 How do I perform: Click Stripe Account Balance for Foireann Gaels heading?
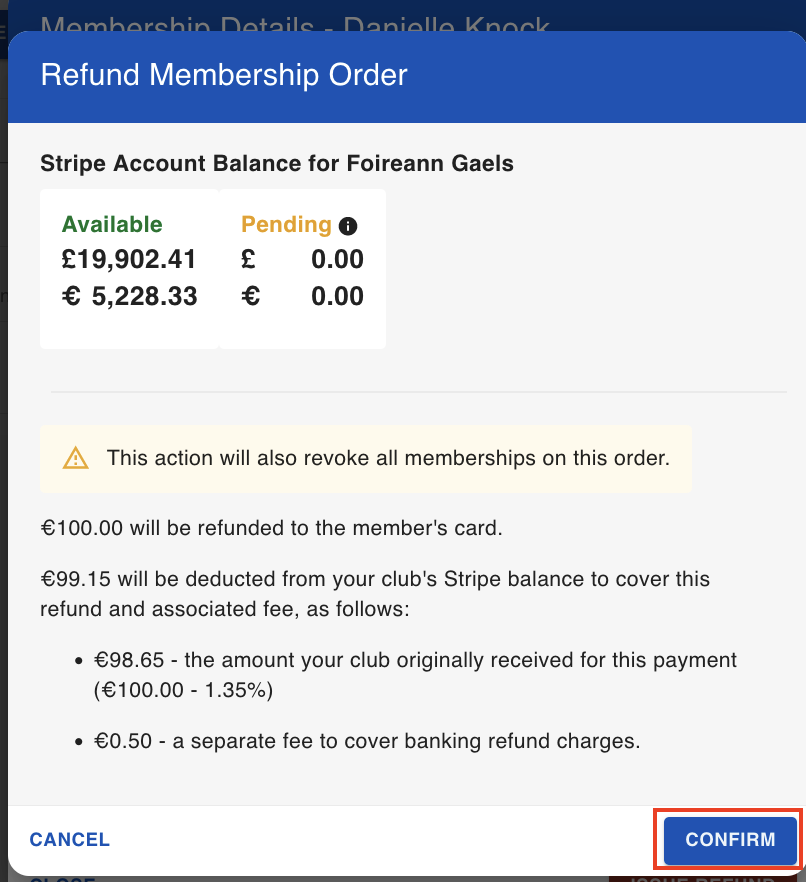coord(277,164)
